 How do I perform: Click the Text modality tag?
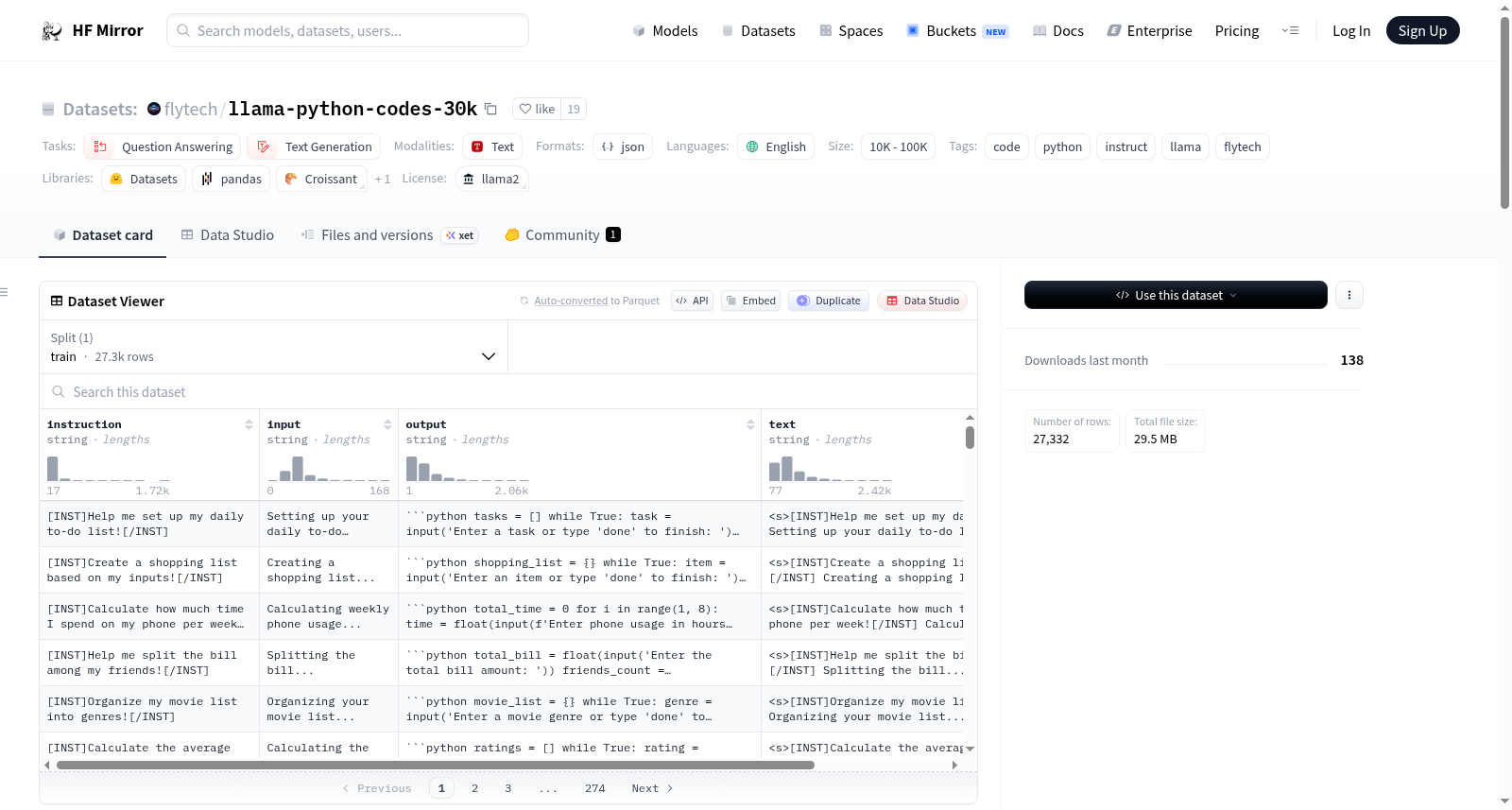492,146
